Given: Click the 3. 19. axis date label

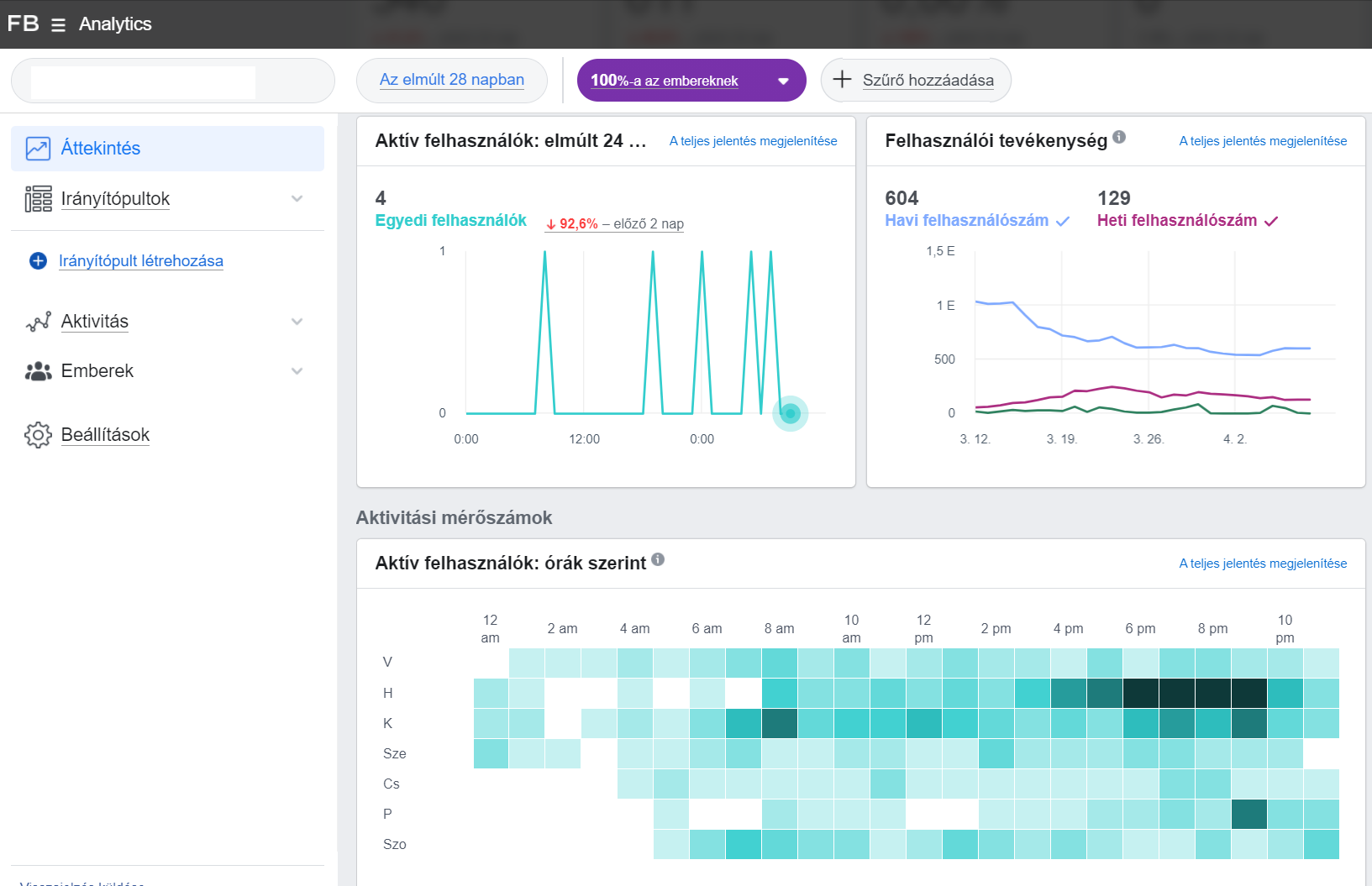Looking at the screenshot, I should 1062,439.
